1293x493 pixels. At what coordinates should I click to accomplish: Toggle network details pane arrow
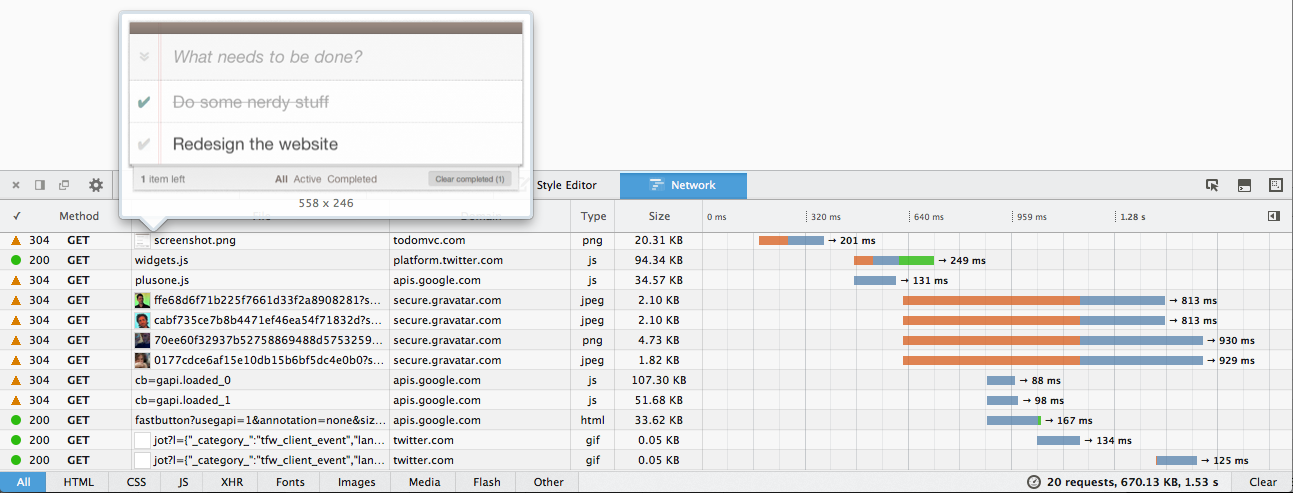pos(1274,215)
